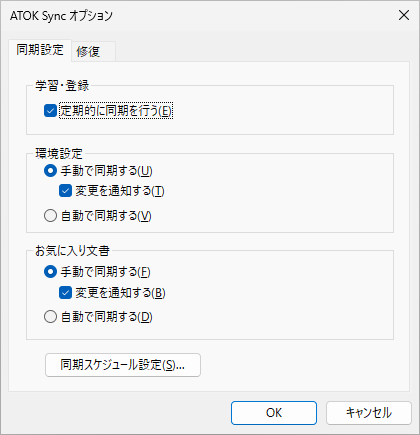Click the お気に入り文書 group heading
Screen dimensions: 420x435
click(x=72, y=251)
